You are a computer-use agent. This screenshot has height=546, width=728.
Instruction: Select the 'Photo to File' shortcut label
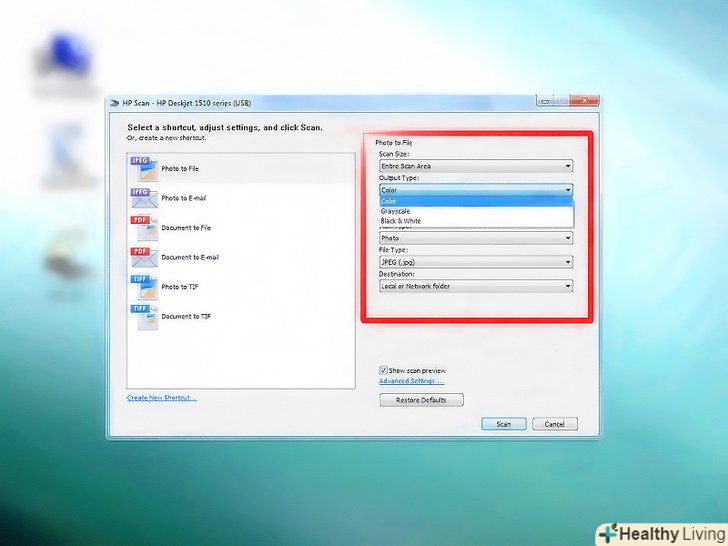pos(180,169)
